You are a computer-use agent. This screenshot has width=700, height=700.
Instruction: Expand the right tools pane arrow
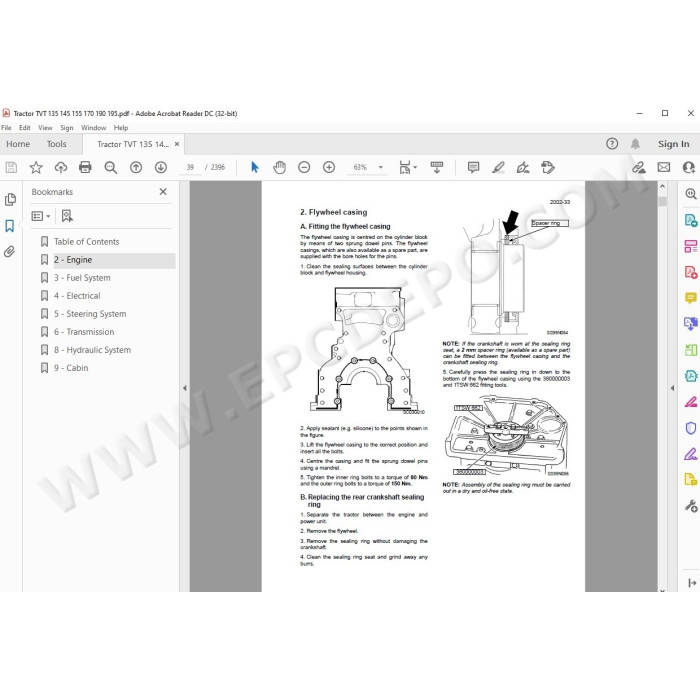[x=672, y=388]
